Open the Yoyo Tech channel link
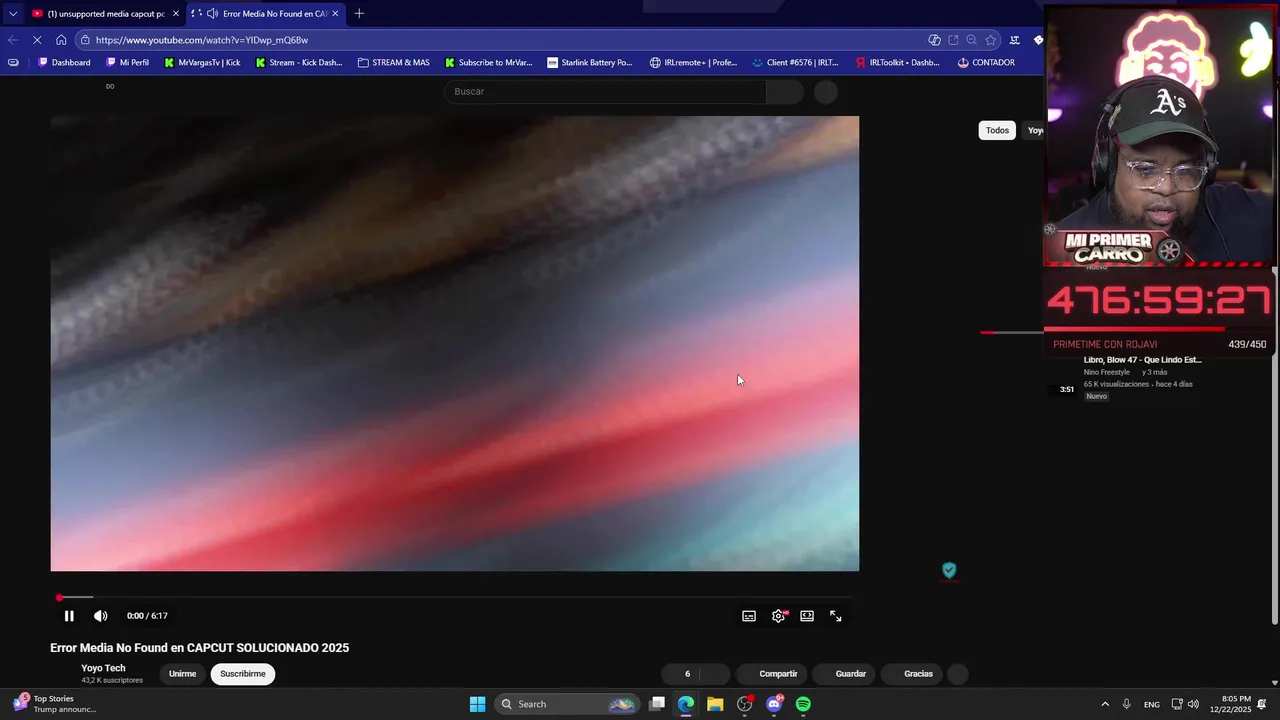1280x720 pixels. click(x=103, y=668)
